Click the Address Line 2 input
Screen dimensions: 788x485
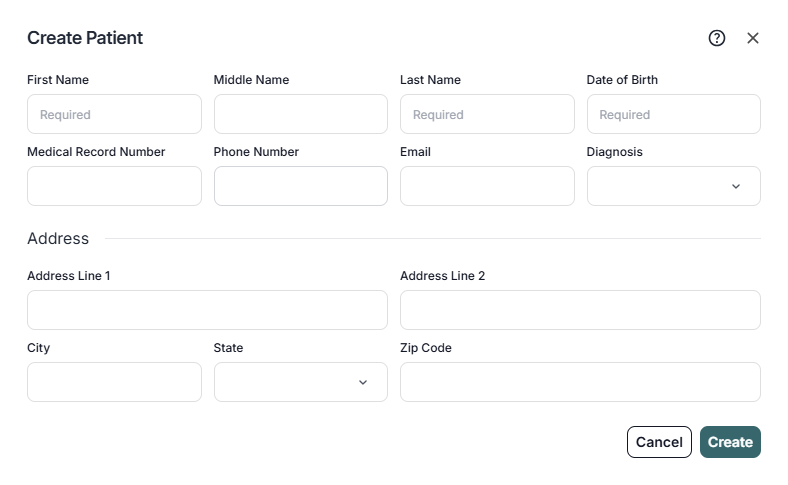[580, 310]
